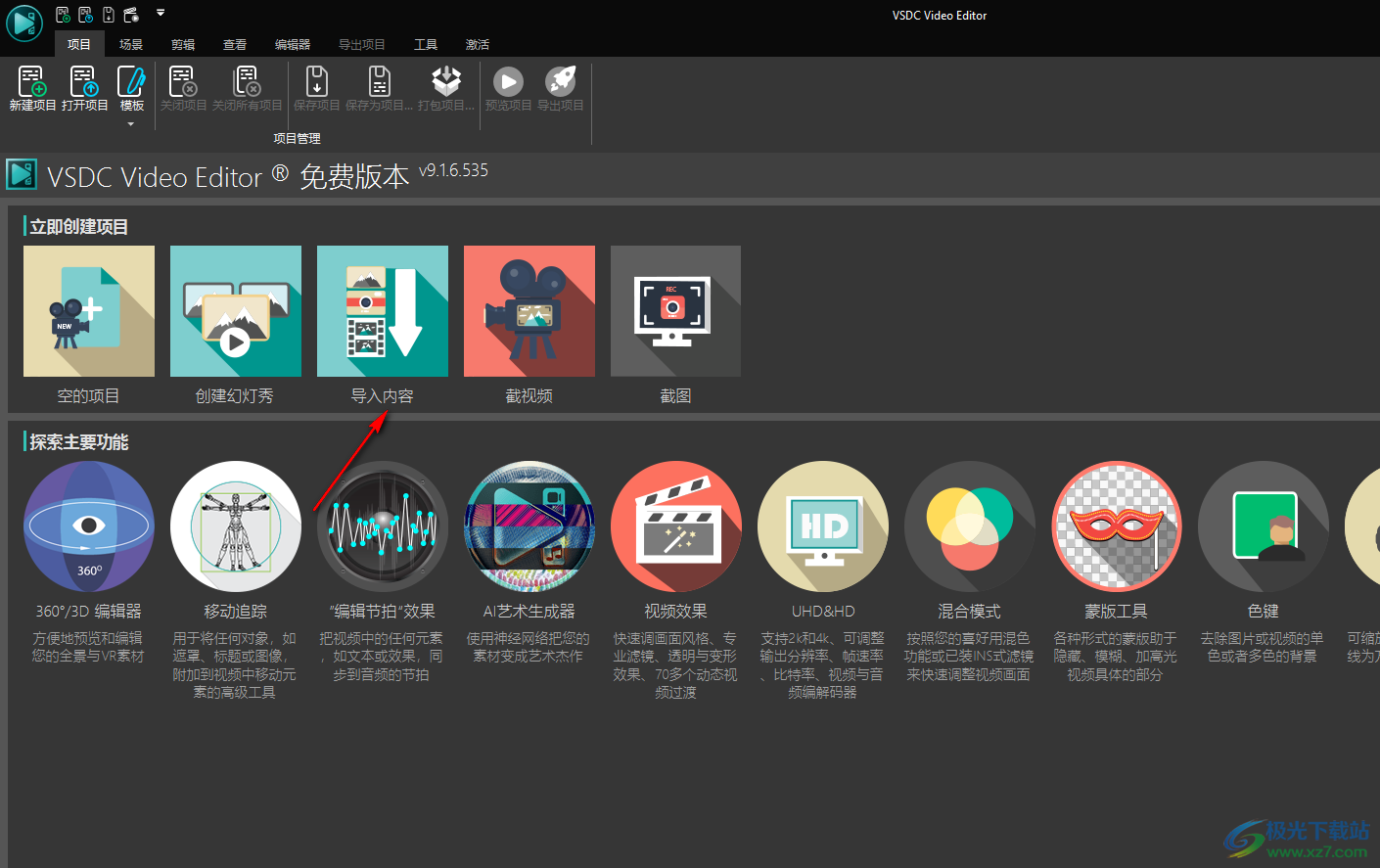1380x868 pixels.
Task: Open the 工具 ribbon tab
Action: tap(426, 44)
